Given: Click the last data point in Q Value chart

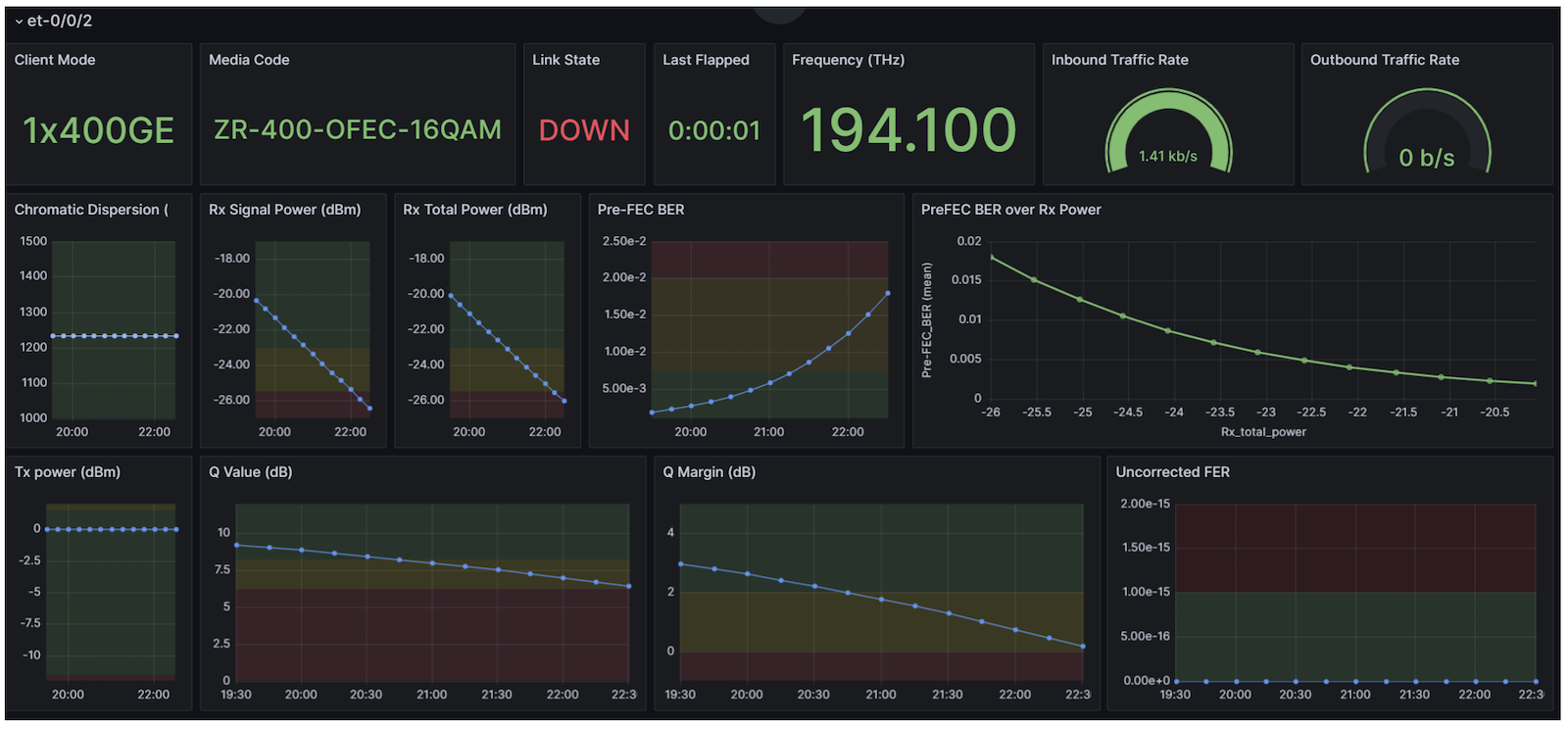Looking at the screenshot, I should tap(628, 586).
